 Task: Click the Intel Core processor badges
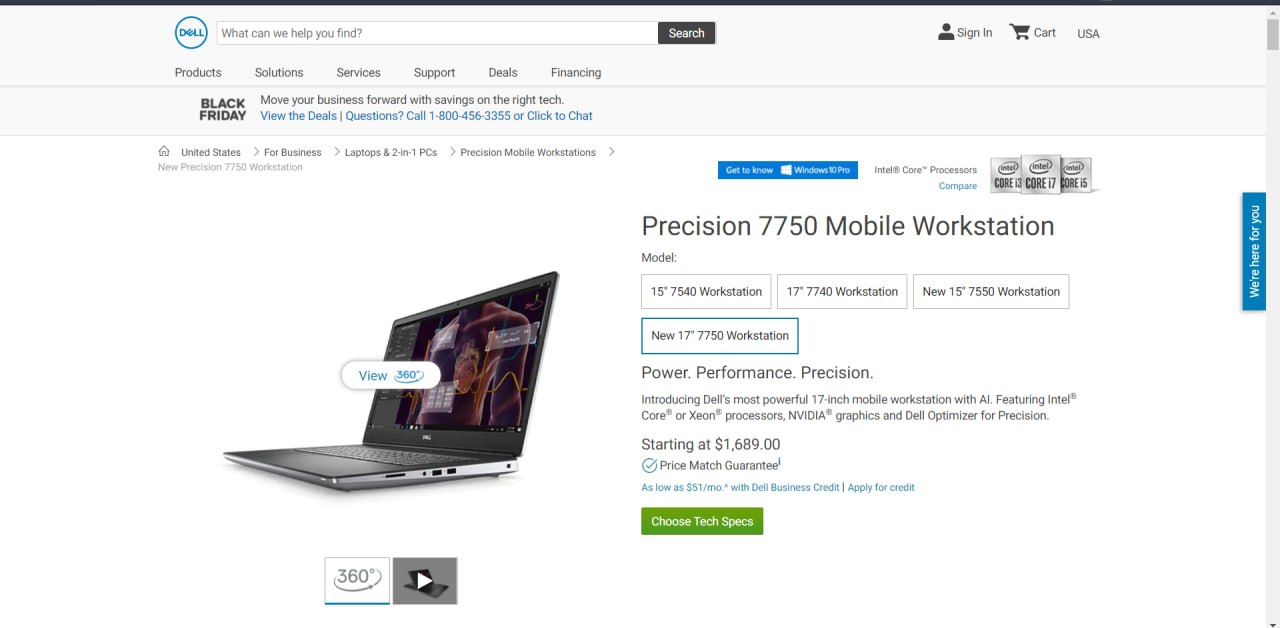coord(1042,174)
